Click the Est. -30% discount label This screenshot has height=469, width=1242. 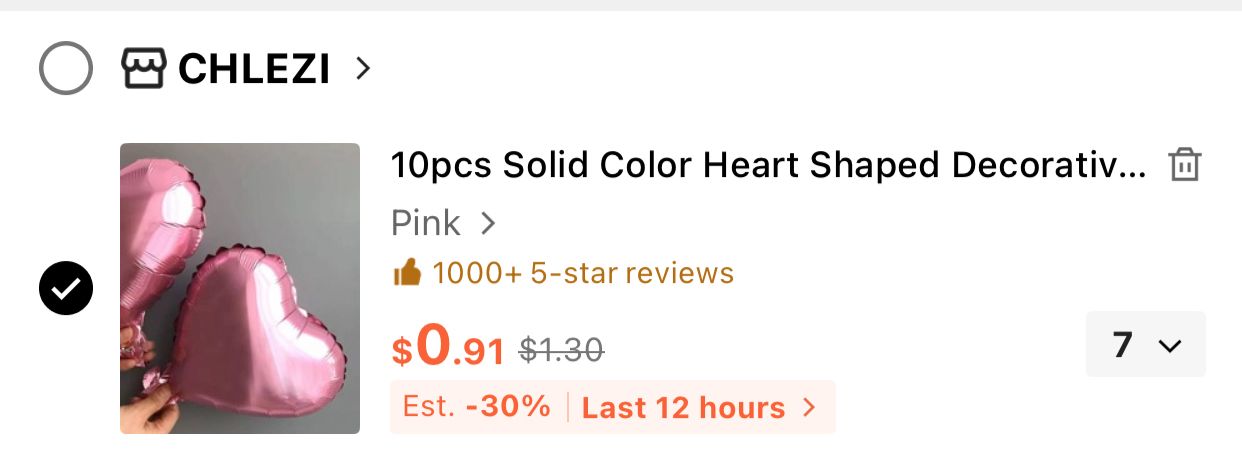pyautogui.click(x=477, y=407)
